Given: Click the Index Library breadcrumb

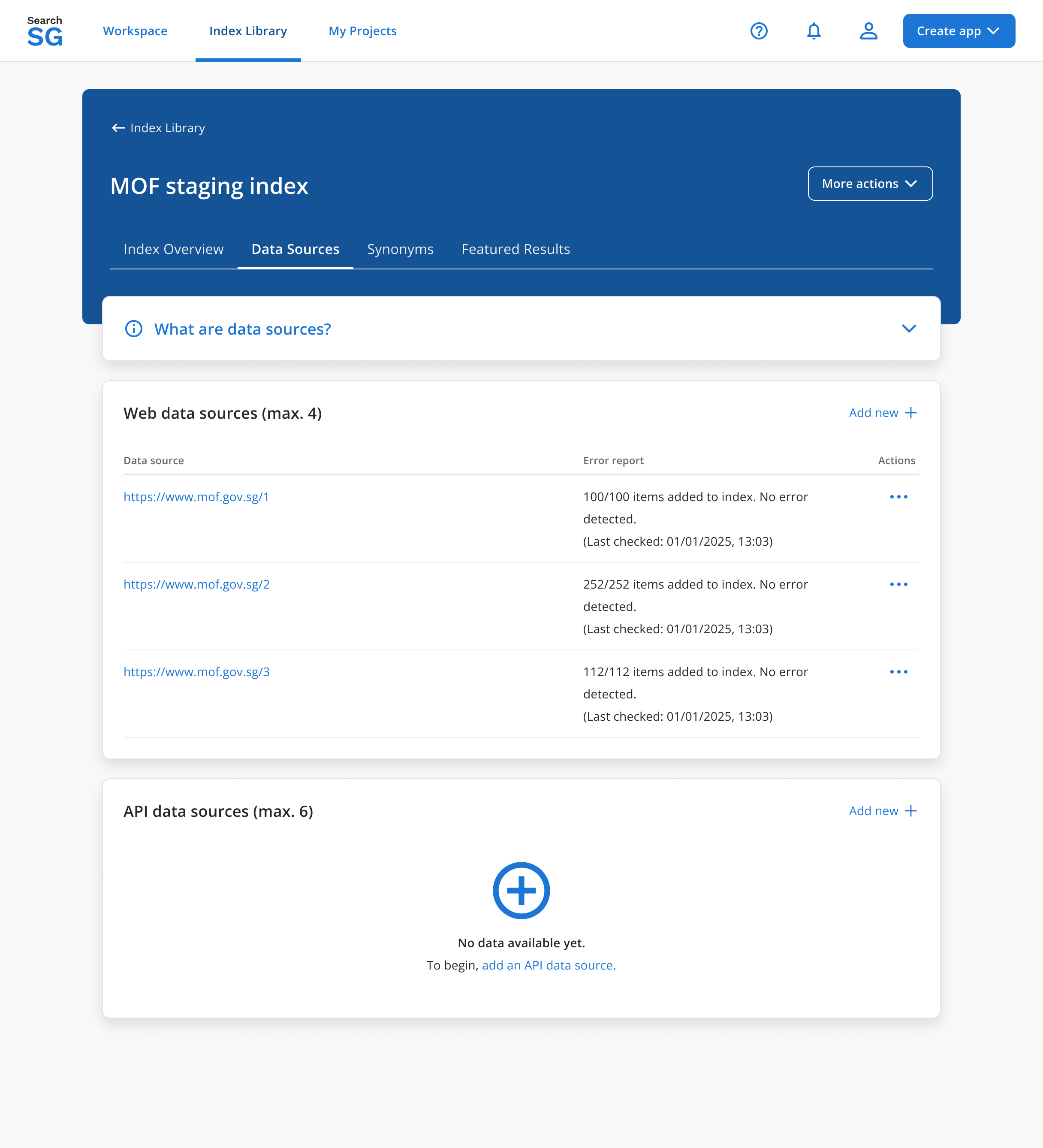Looking at the screenshot, I should [x=167, y=127].
